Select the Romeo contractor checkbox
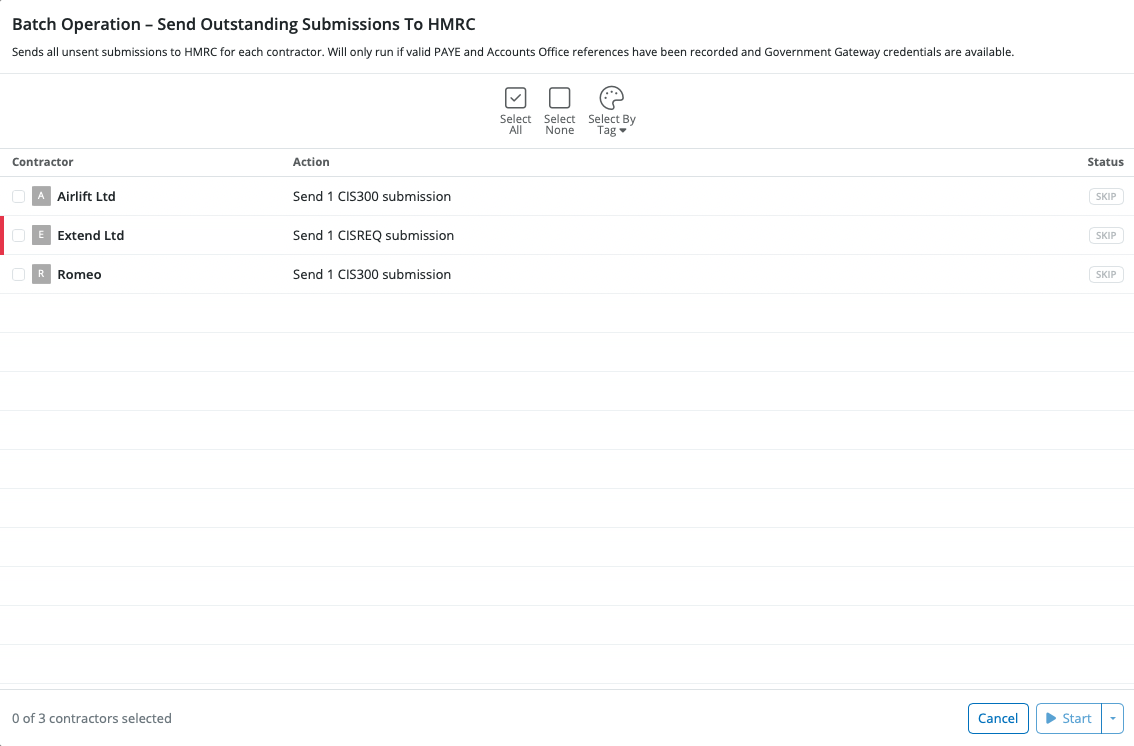This screenshot has width=1134, height=746. tap(19, 274)
